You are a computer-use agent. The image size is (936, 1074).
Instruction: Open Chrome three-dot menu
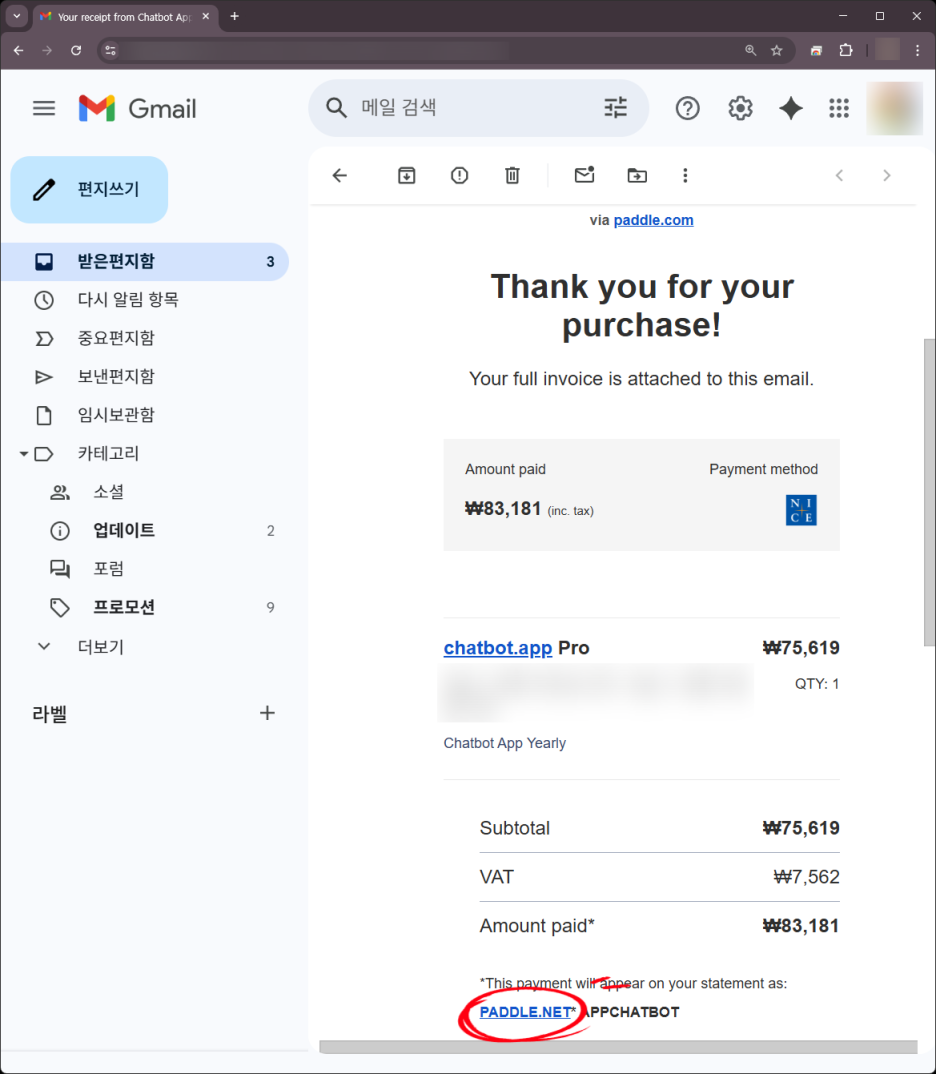click(918, 50)
